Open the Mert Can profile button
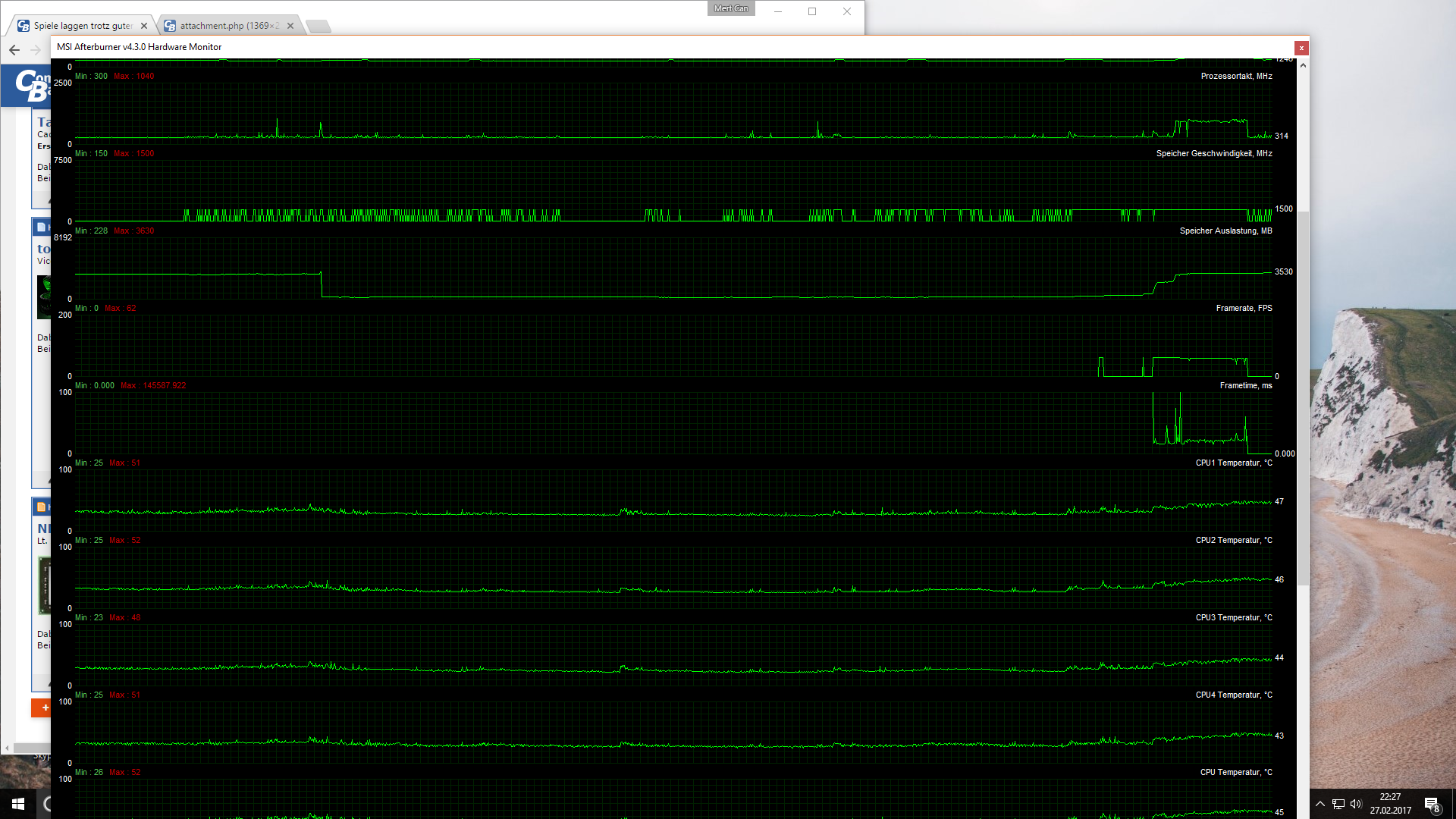The width and height of the screenshot is (1456, 819). tap(730, 8)
